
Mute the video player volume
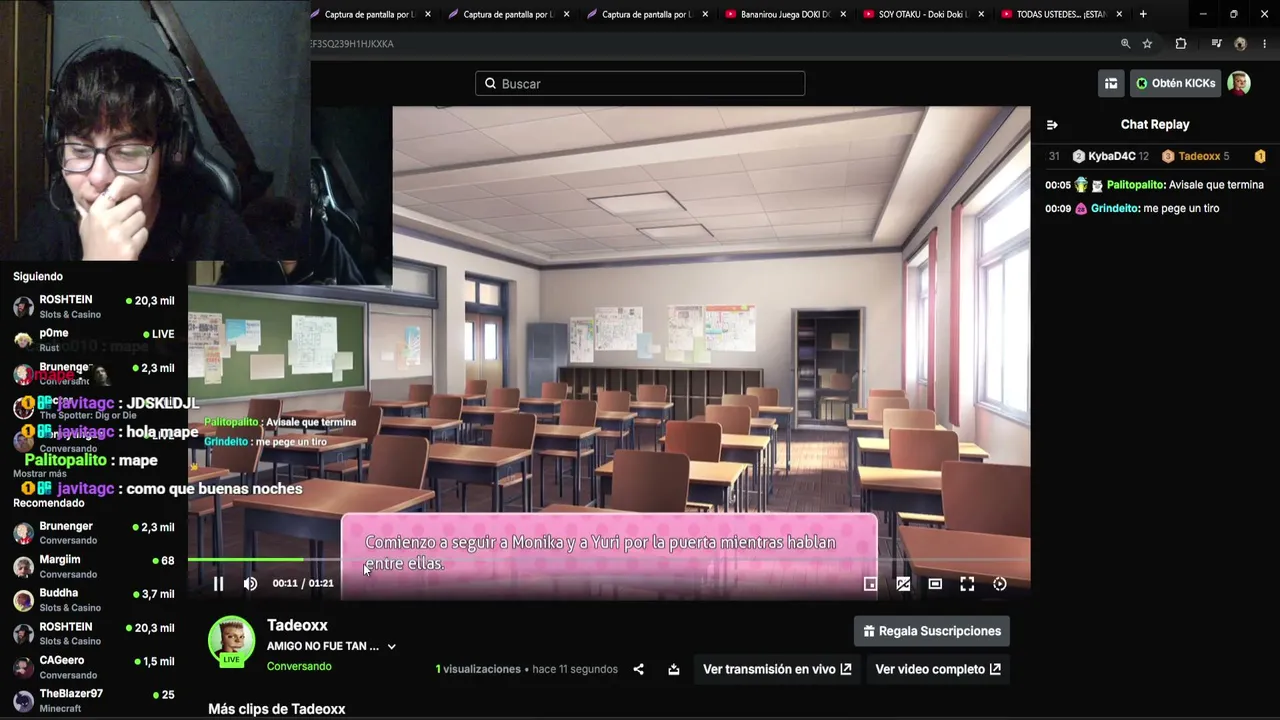250,584
